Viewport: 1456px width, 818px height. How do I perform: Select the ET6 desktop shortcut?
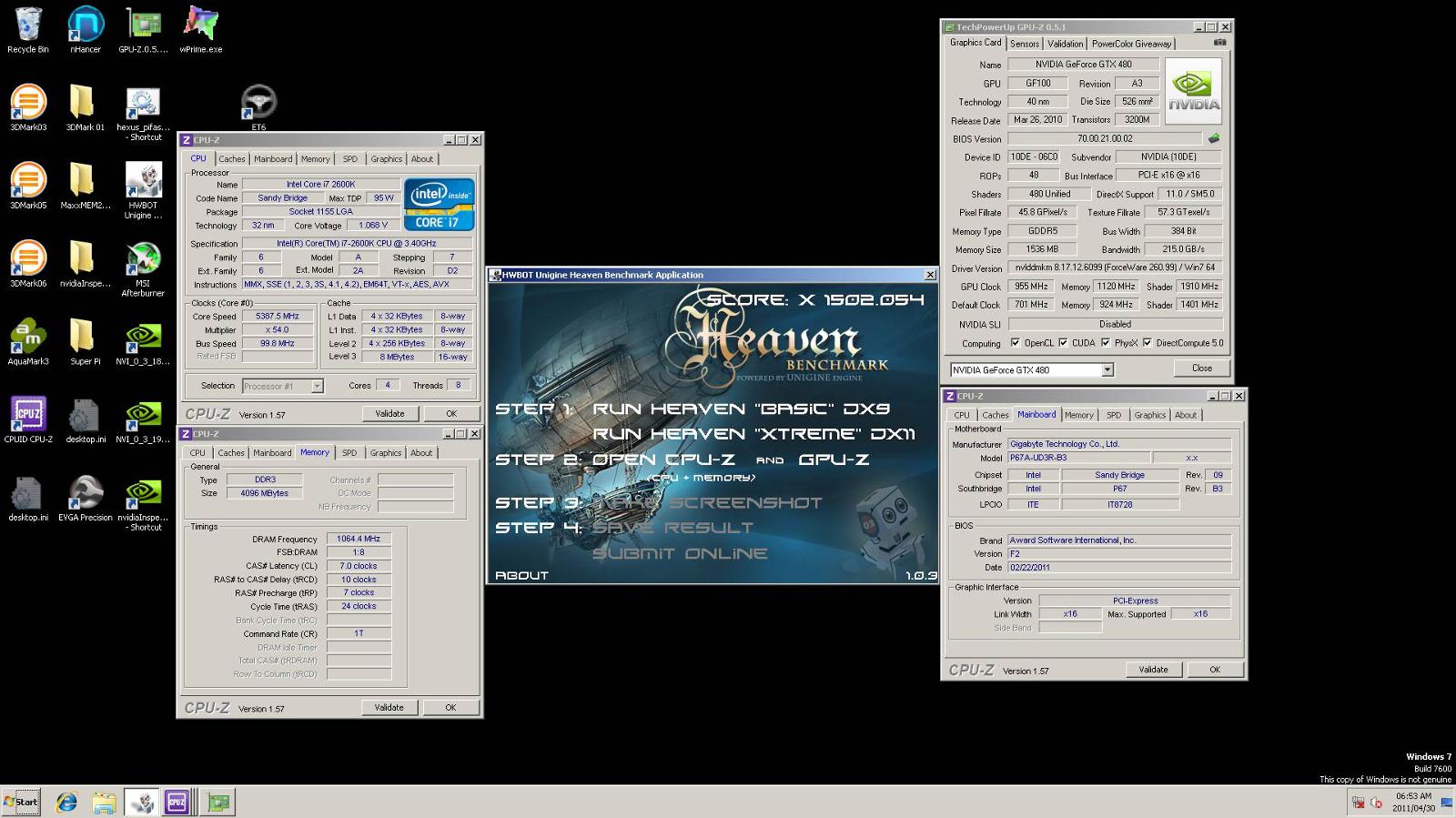(258, 108)
